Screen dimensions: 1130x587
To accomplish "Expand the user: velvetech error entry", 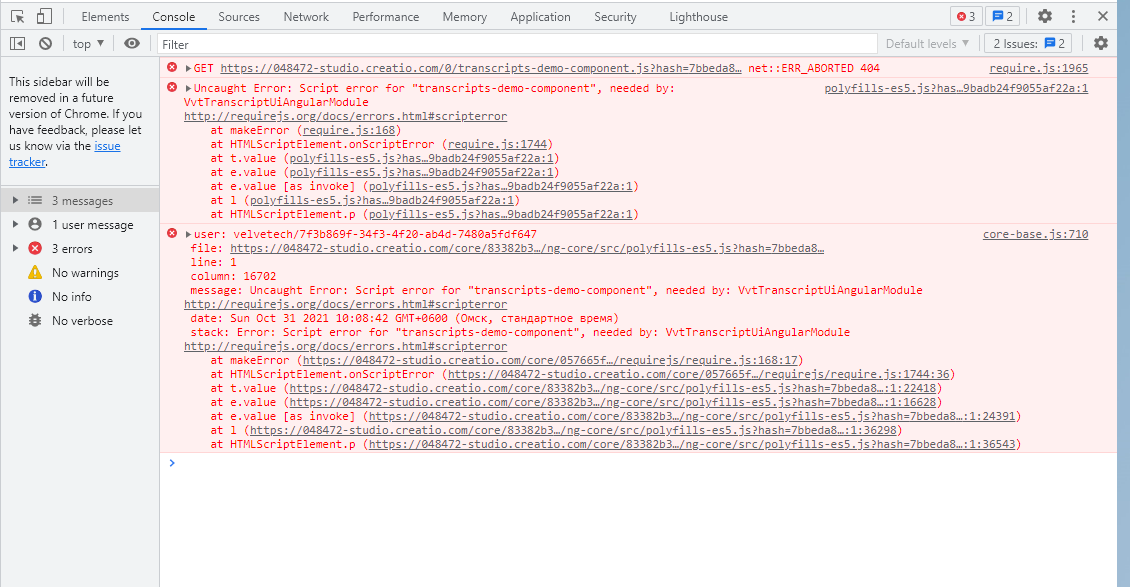I will click(188, 235).
